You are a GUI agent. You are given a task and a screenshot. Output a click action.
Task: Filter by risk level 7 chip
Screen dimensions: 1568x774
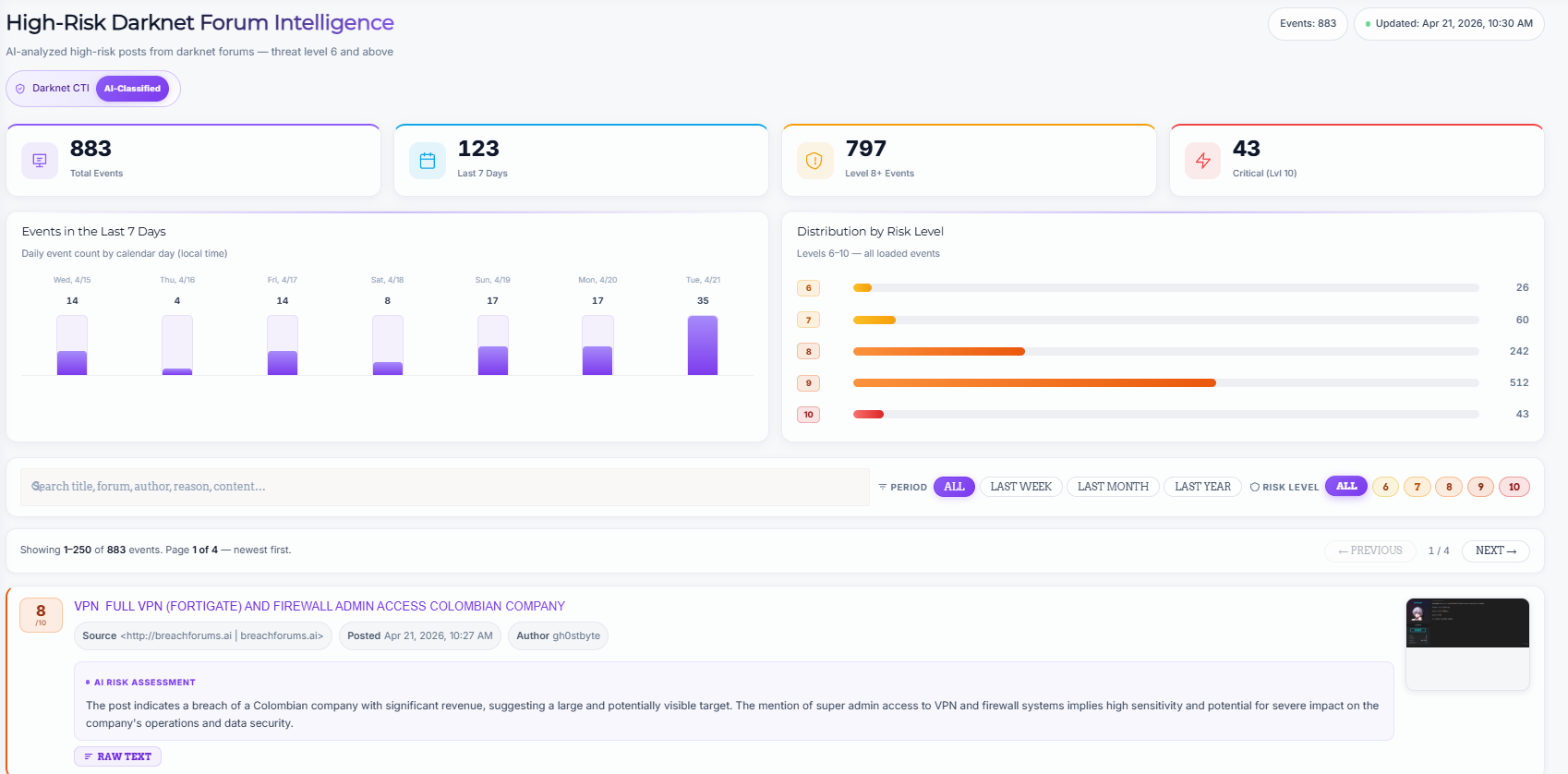point(1417,487)
